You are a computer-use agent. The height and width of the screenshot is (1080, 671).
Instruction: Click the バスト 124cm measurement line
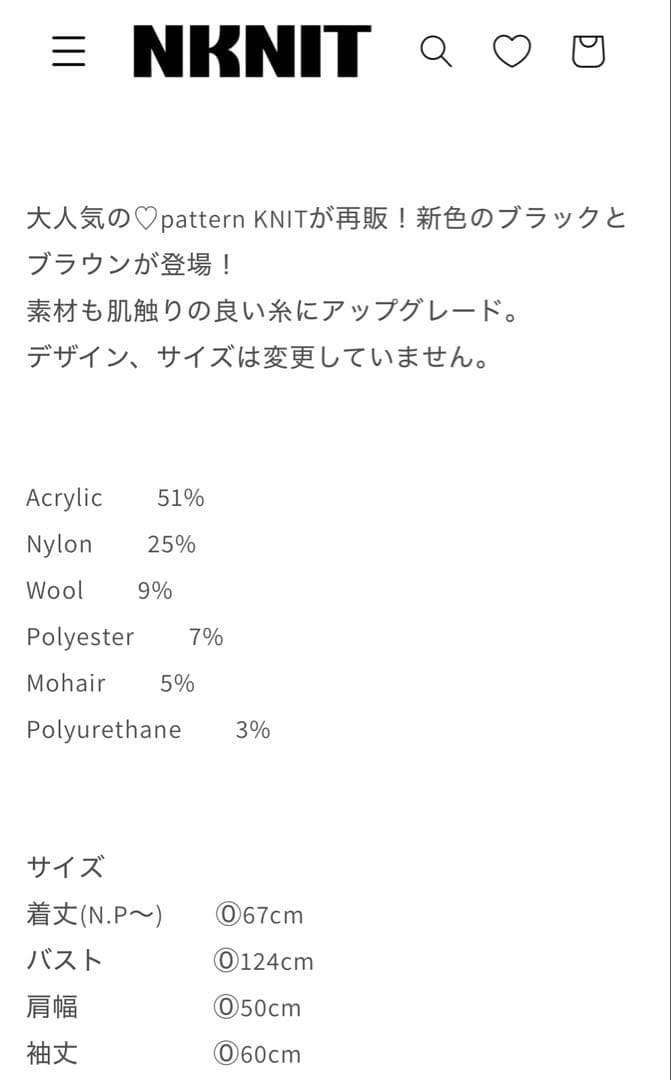pos(170,961)
